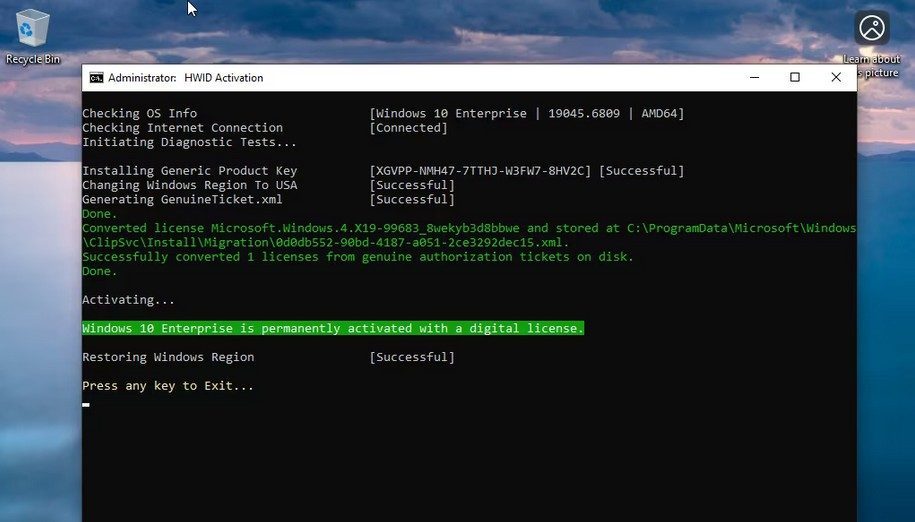Select the product key 'XGVPP-NMH47-7TTHJ-W3FW7-8HV2C'
The height and width of the screenshot is (522, 915).
pyautogui.click(x=480, y=171)
